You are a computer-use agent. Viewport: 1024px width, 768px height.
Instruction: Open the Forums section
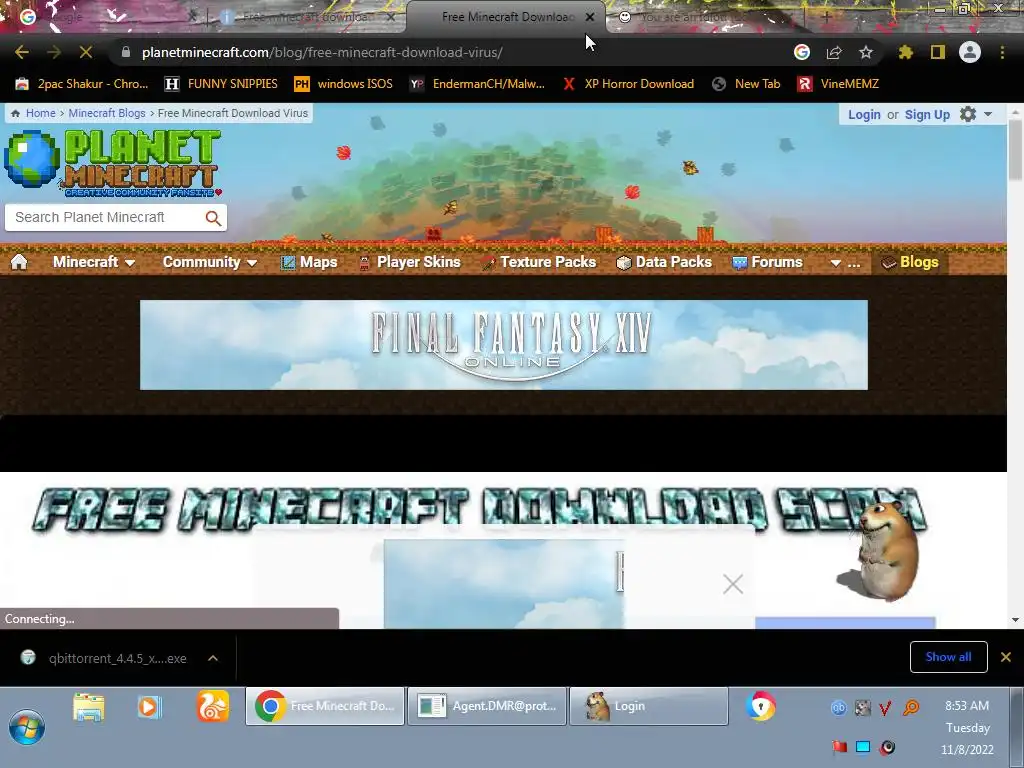tap(767, 262)
